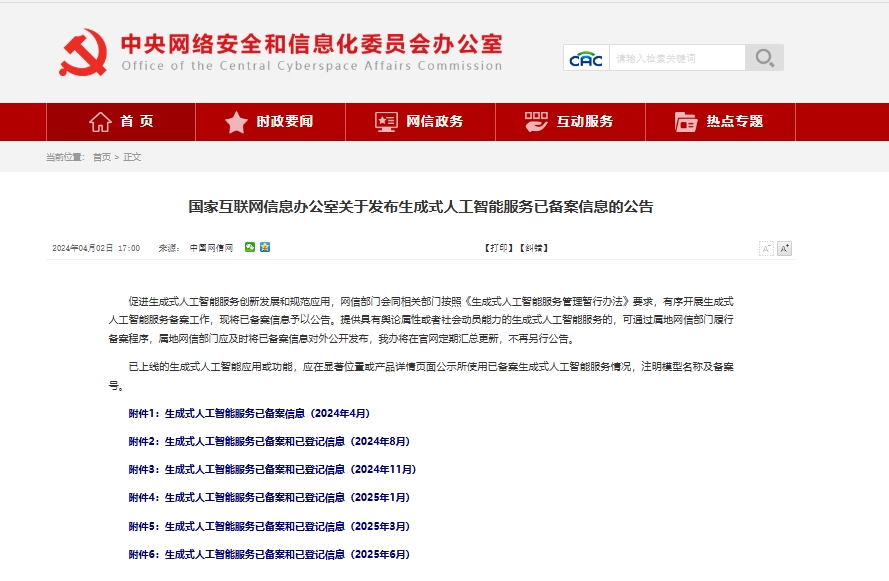Increase font size with A+ button

(x=784, y=248)
